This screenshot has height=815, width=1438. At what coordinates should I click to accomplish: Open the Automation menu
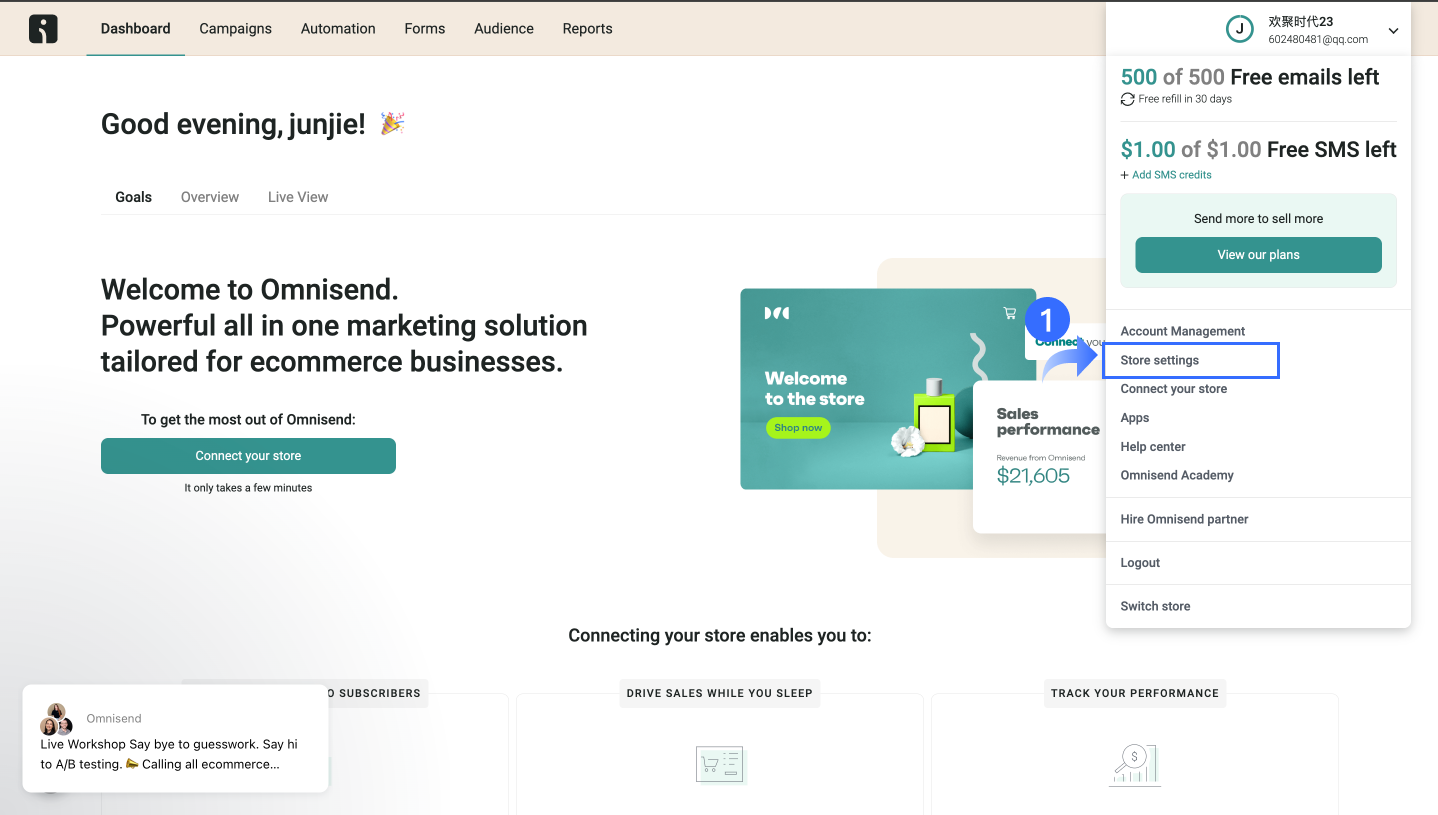point(338,29)
